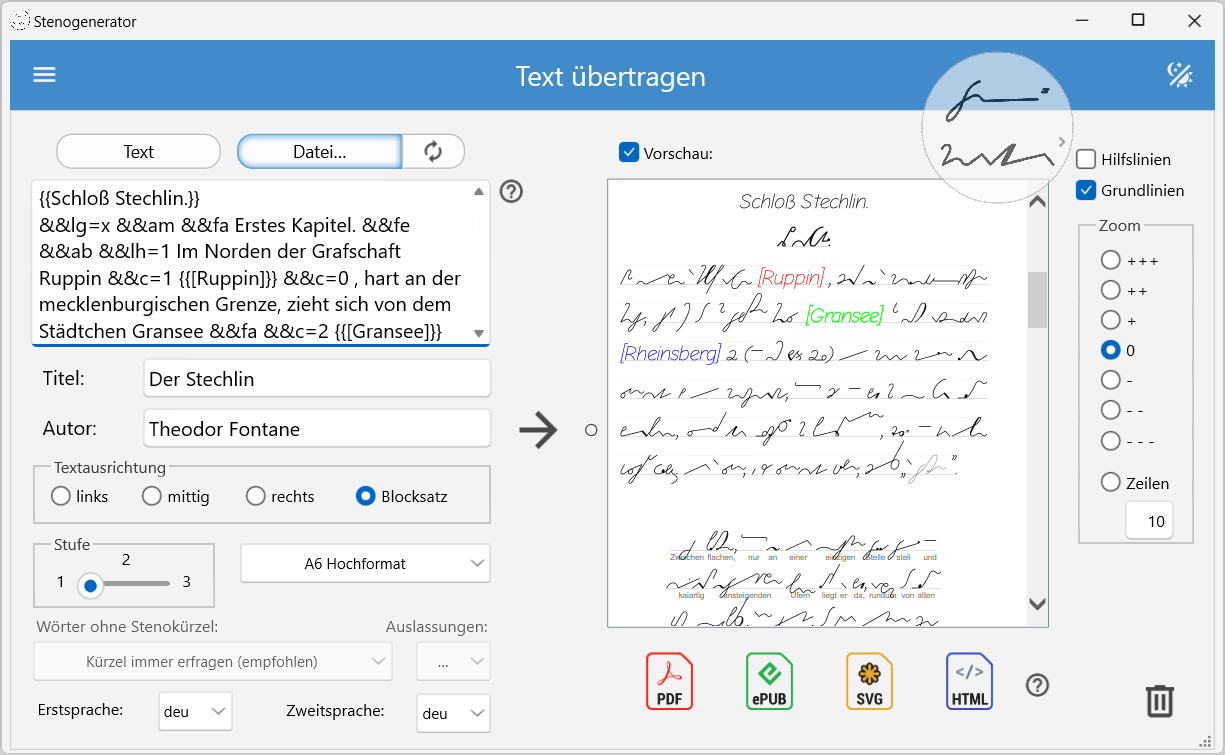Screen dimensions: 1225x755
Task: Expand the A6 Hochformat page format dropdown
Action: tap(365, 564)
